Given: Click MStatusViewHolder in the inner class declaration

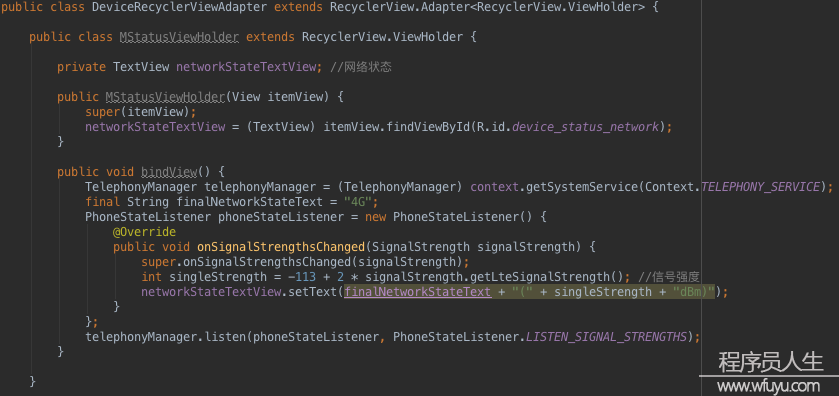Looking at the screenshot, I should (179, 37).
